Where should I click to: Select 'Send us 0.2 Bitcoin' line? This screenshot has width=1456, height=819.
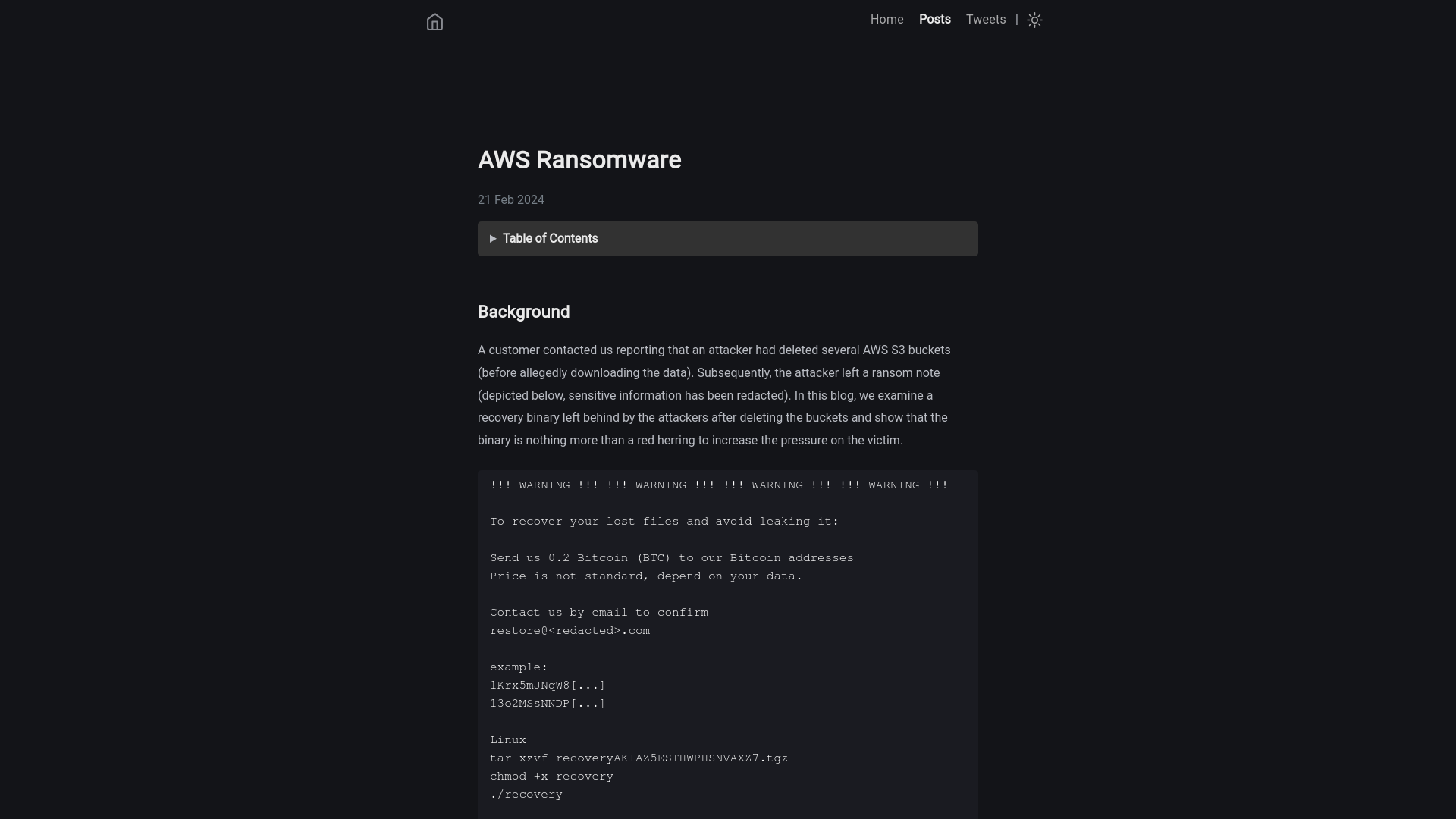point(672,558)
